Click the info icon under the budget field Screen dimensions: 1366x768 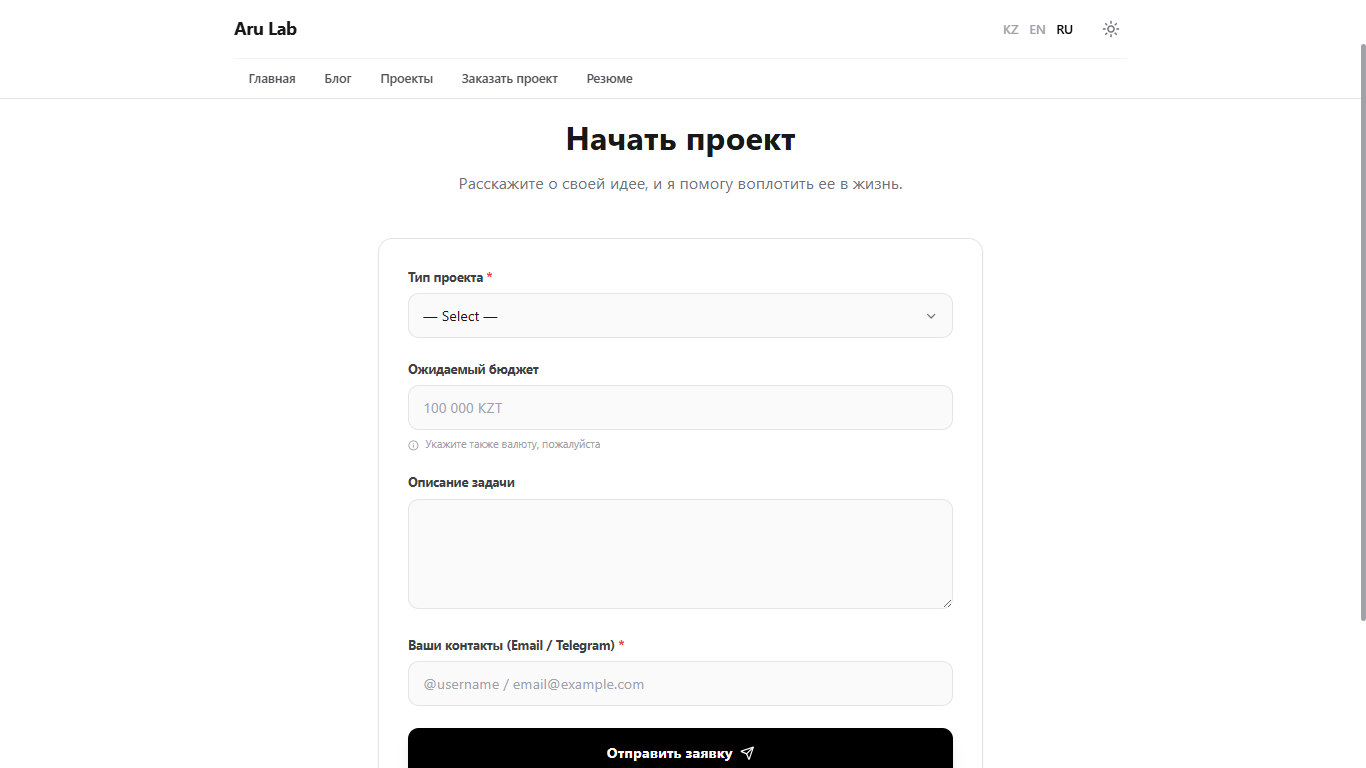tap(413, 445)
